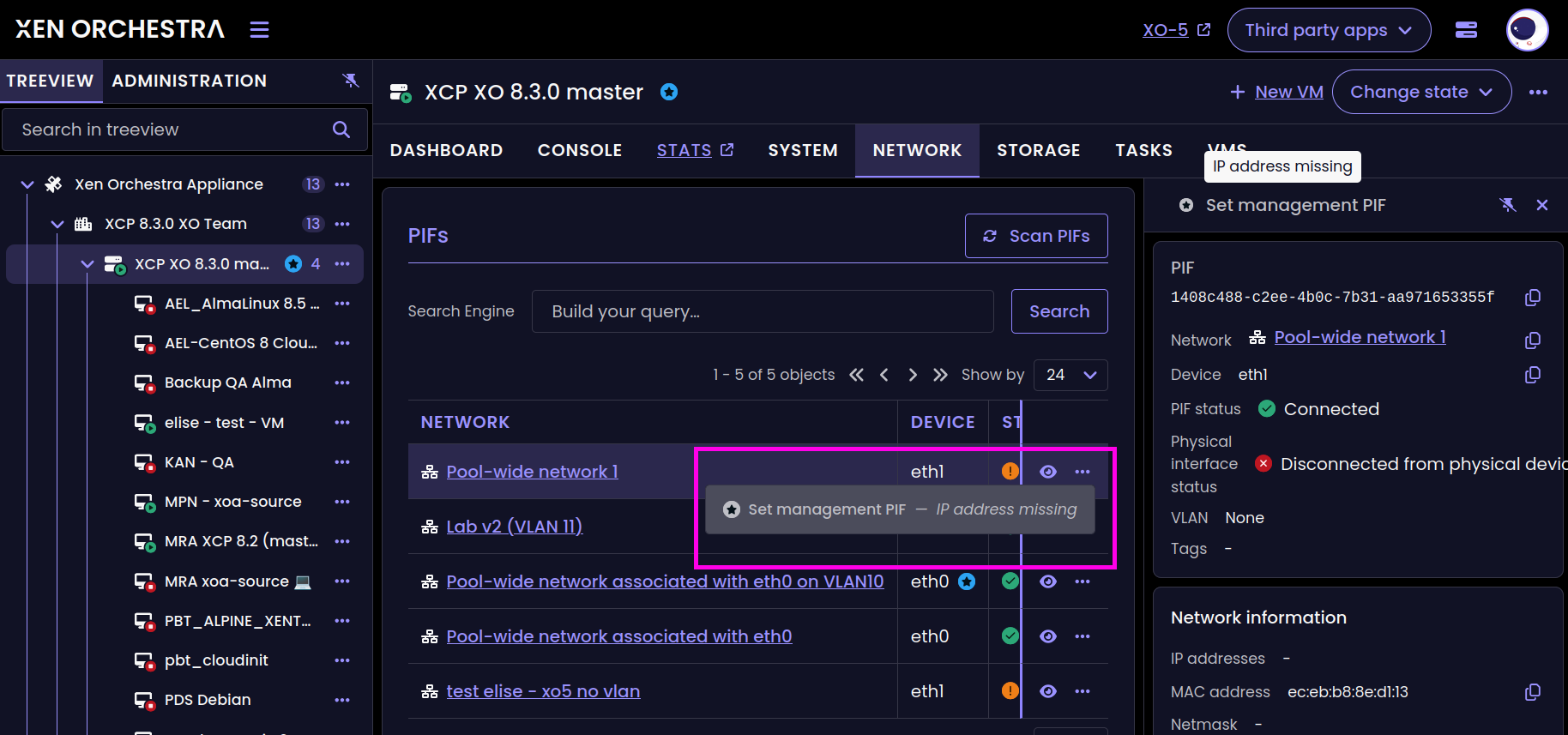Collapse the Xen Orchestra Appliance tree node
This screenshot has height=735, width=1568.
point(27,184)
